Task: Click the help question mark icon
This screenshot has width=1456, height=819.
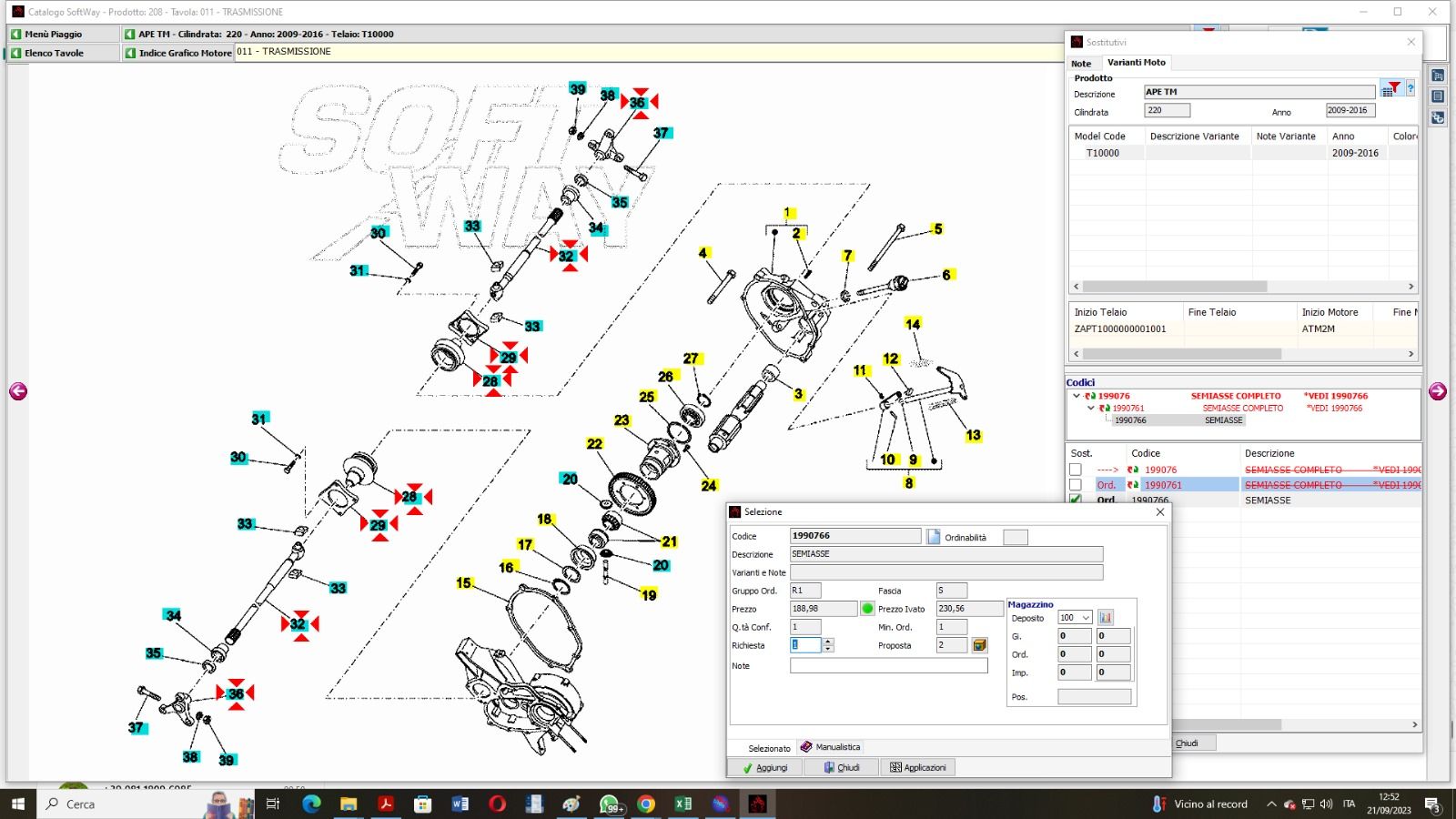Action: 1410,88
